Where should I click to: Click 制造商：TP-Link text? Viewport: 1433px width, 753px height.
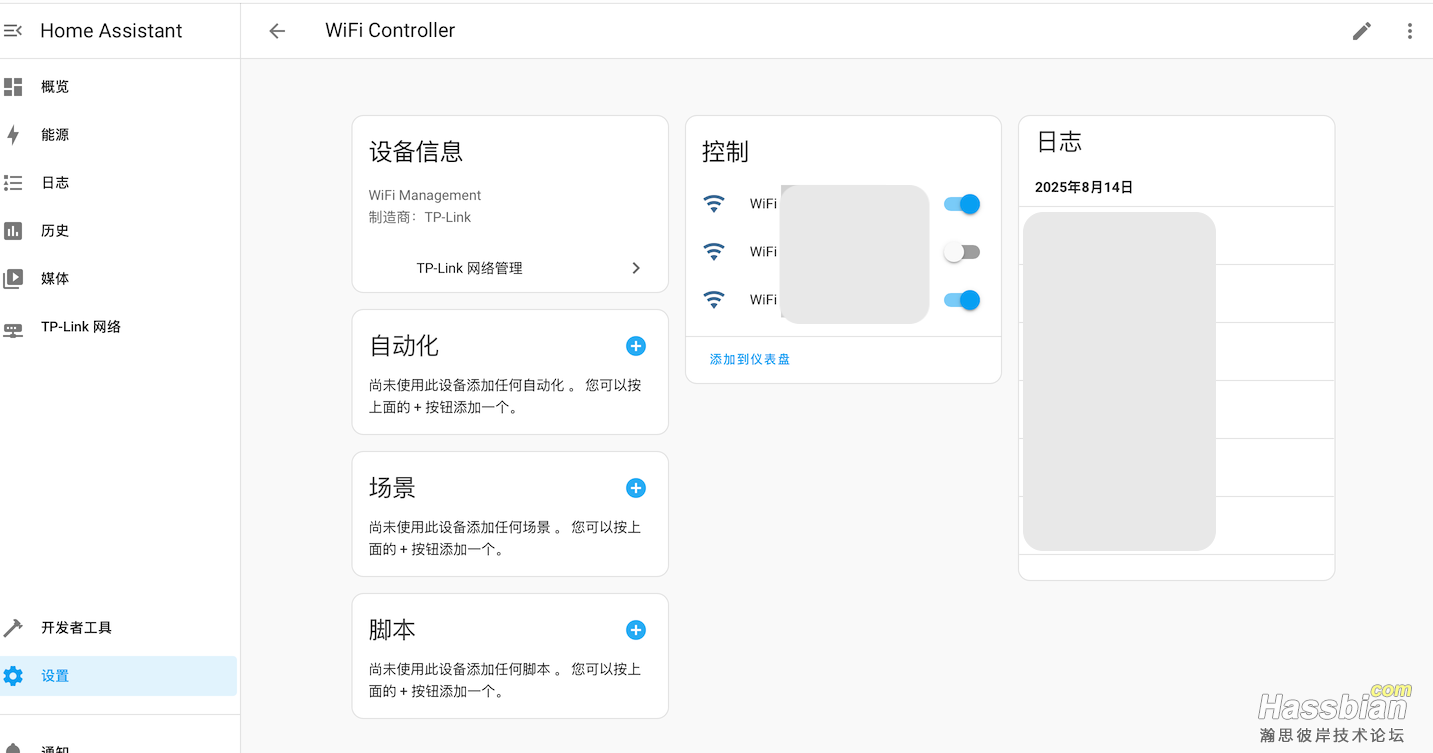(420, 217)
